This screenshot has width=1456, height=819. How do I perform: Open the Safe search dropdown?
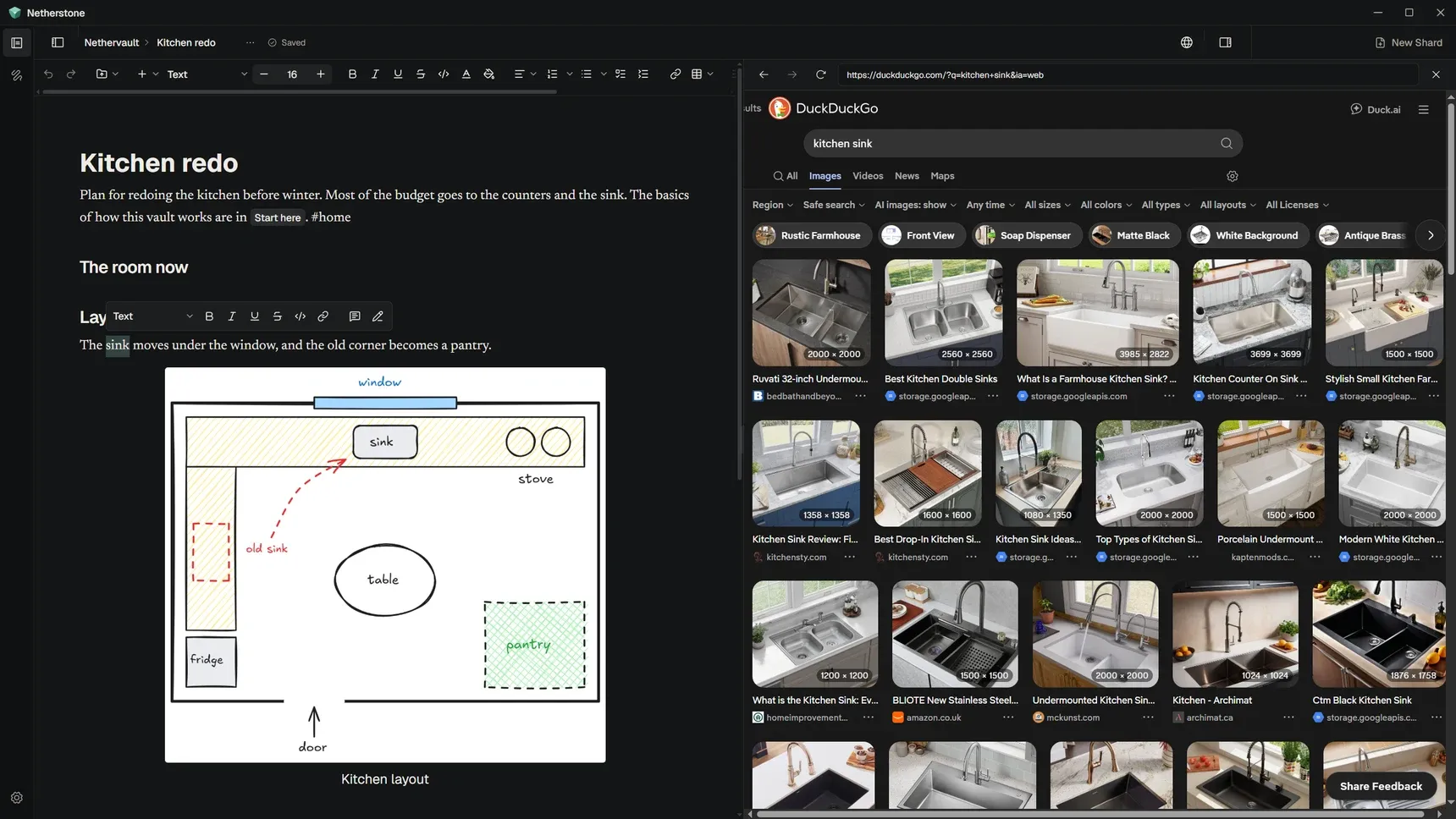pos(834,205)
